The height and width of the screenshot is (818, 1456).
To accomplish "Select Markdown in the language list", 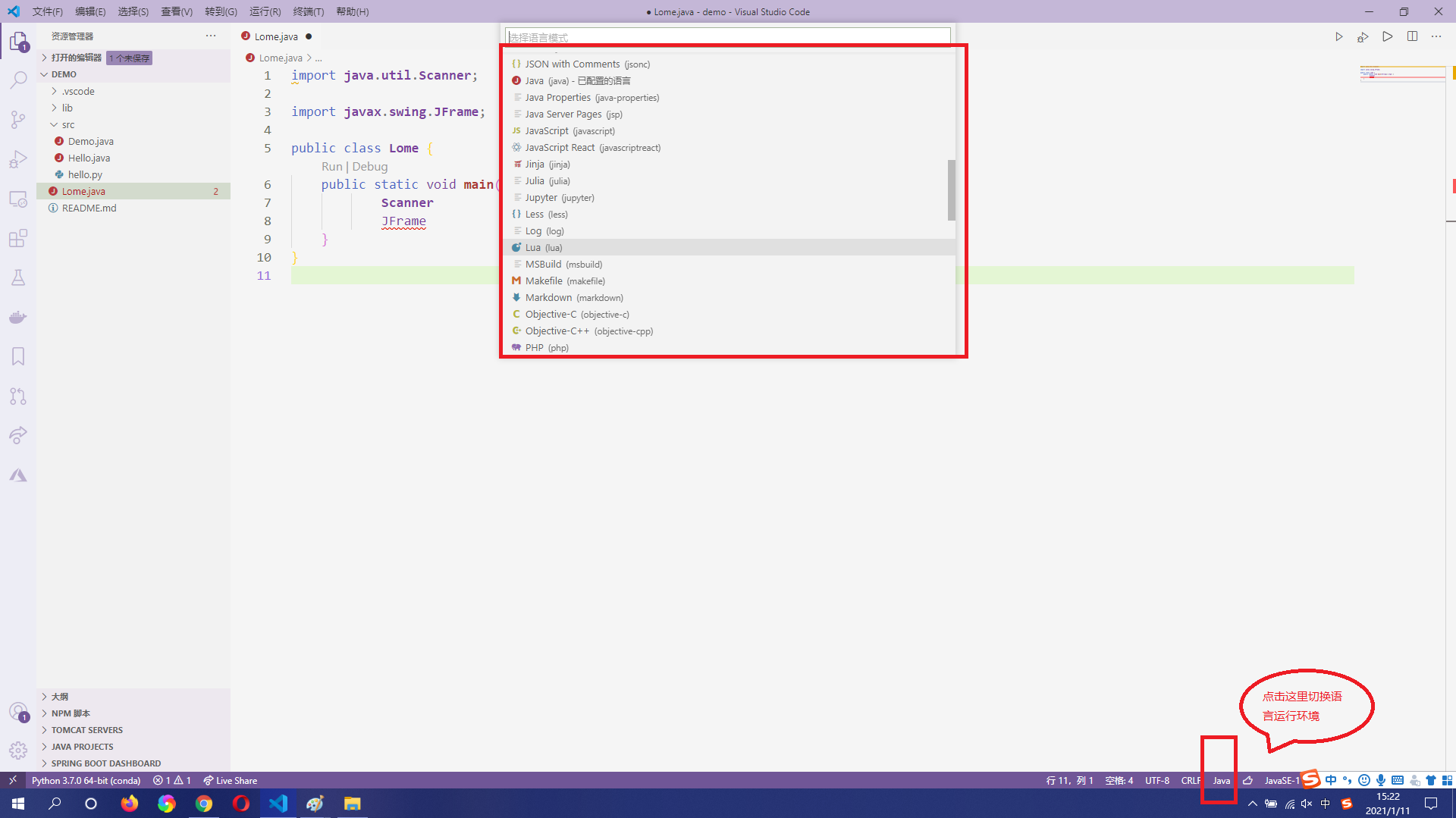I will [x=730, y=298].
